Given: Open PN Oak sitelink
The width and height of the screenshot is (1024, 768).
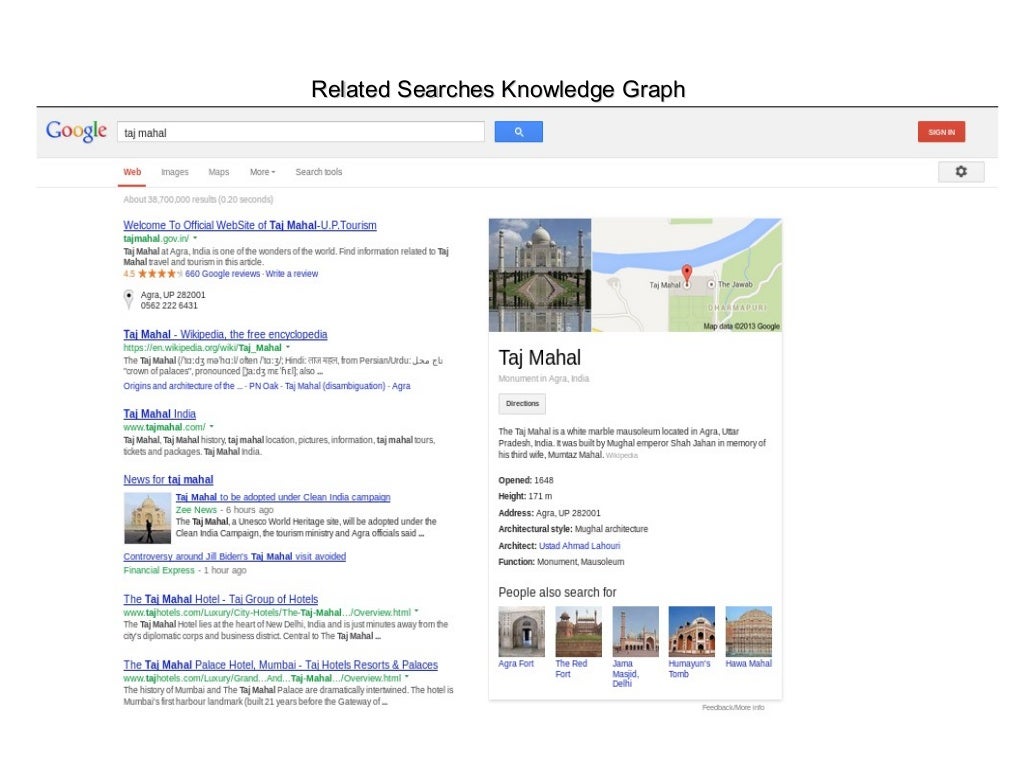Looking at the screenshot, I should point(264,386).
